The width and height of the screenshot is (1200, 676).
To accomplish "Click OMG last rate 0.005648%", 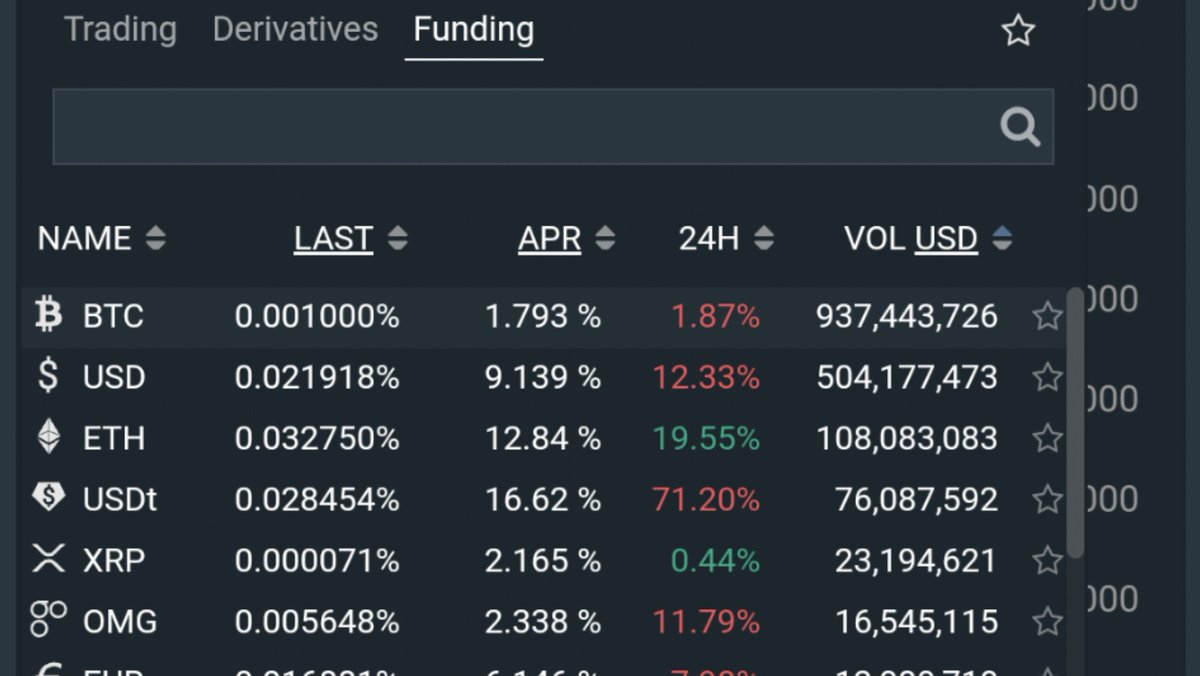I will tap(317, 621).
